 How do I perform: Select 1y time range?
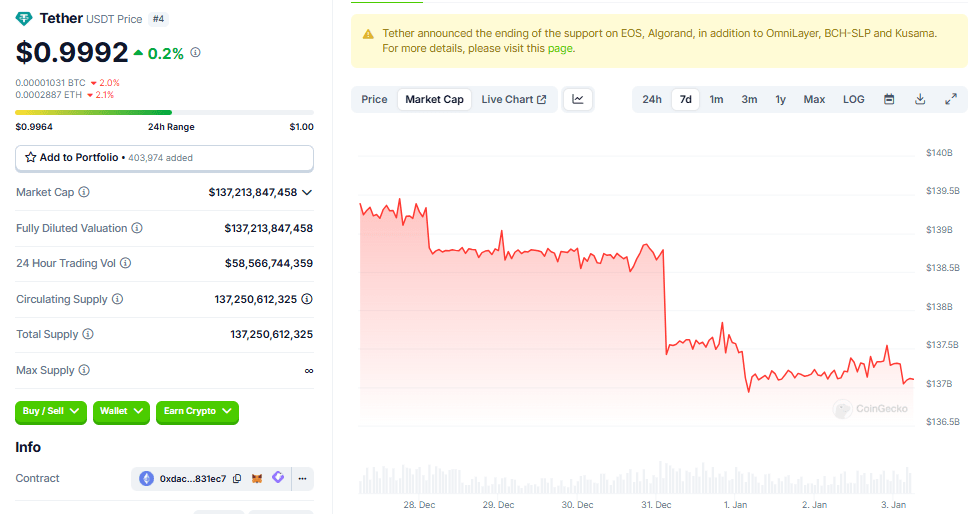[x=781, y=100]
